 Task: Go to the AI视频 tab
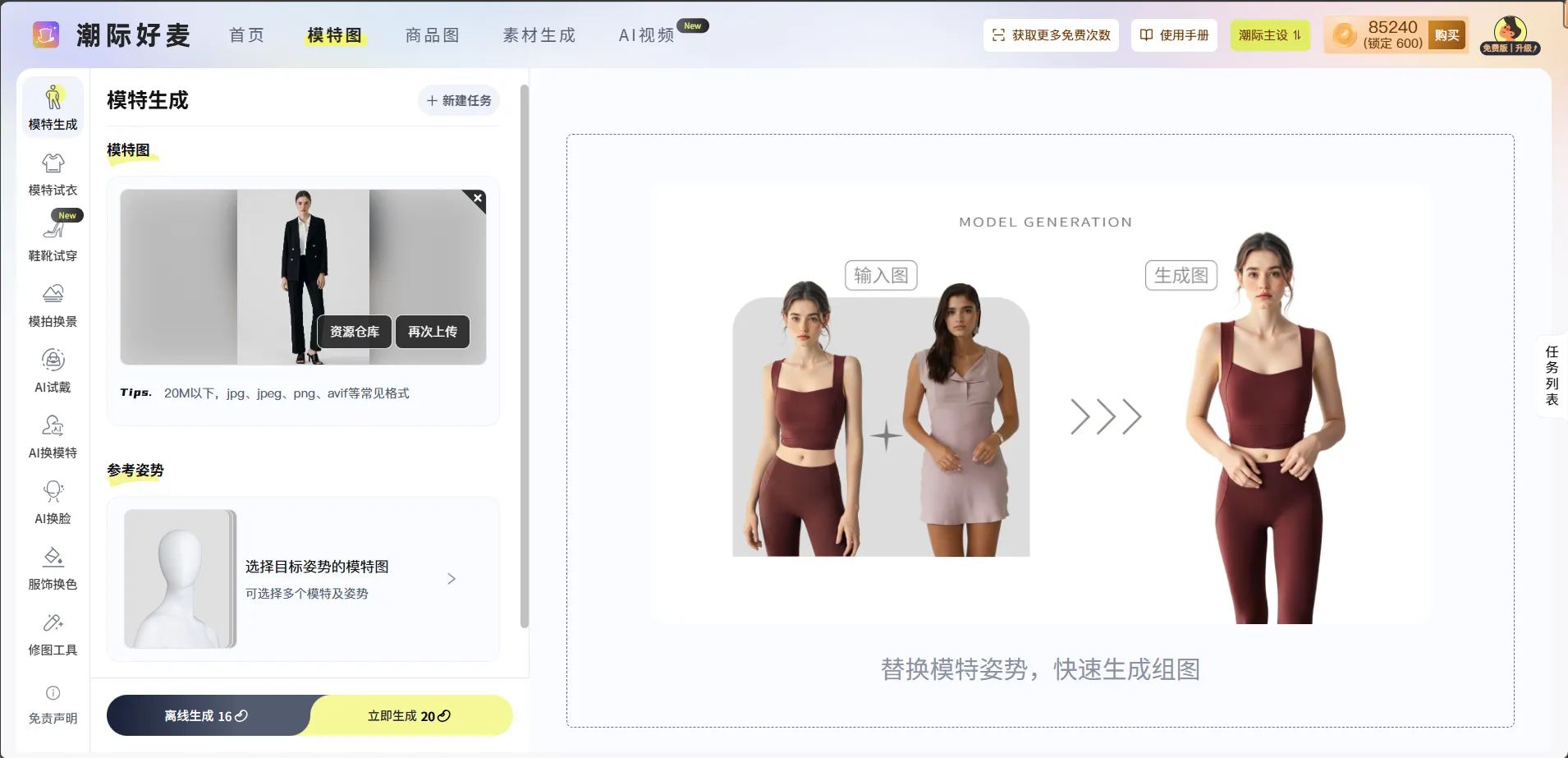point(646,35)
